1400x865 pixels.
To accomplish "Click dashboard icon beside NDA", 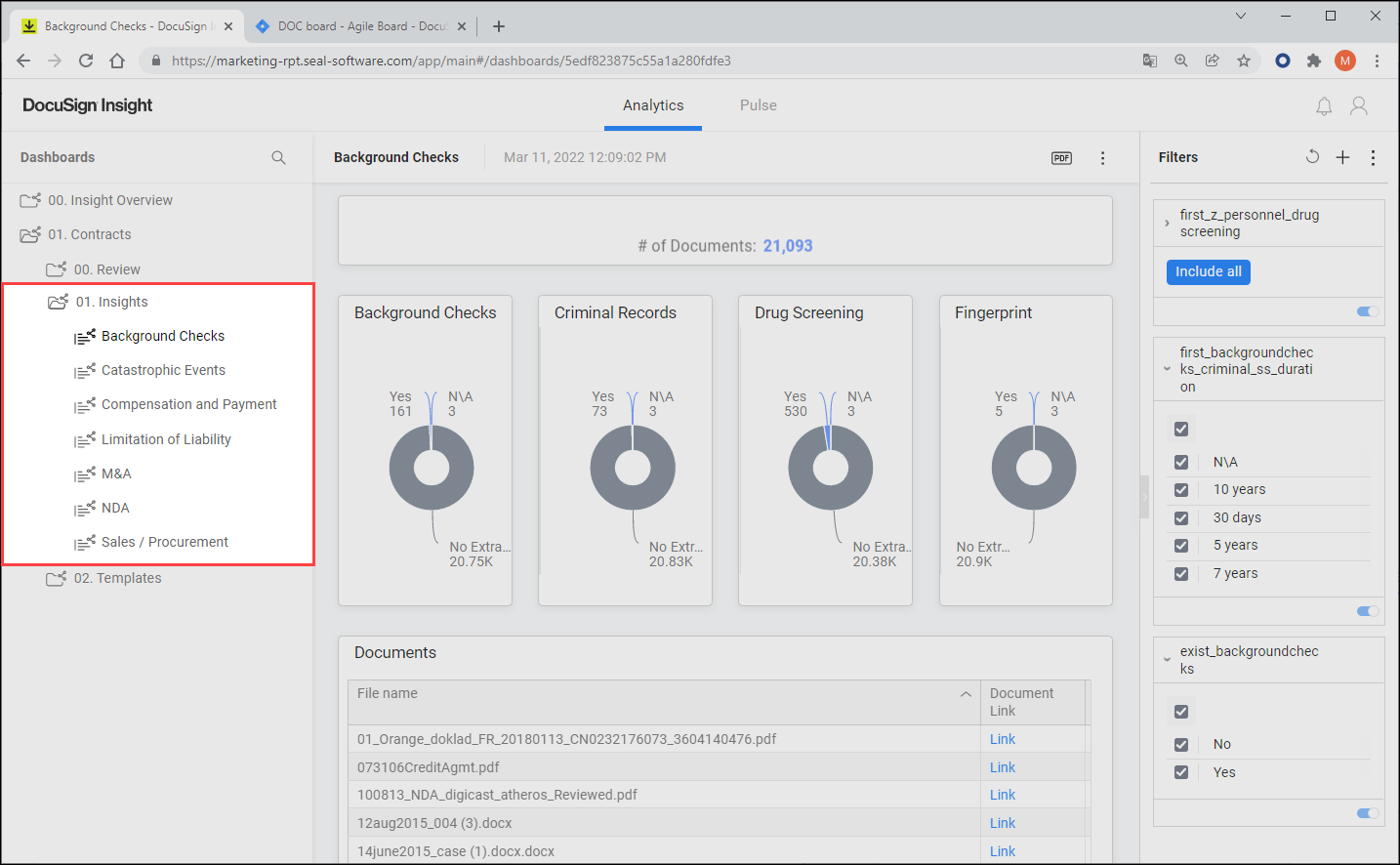I will point(85,509).
